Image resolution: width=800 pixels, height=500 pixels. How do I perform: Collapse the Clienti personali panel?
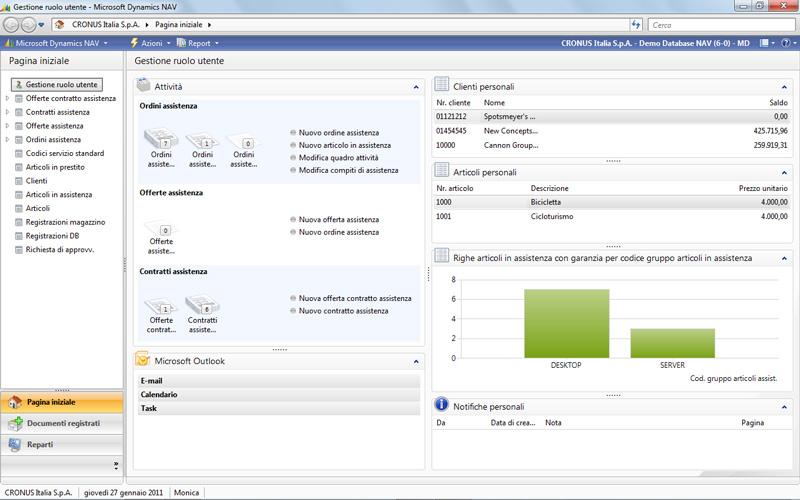[784, 88]
